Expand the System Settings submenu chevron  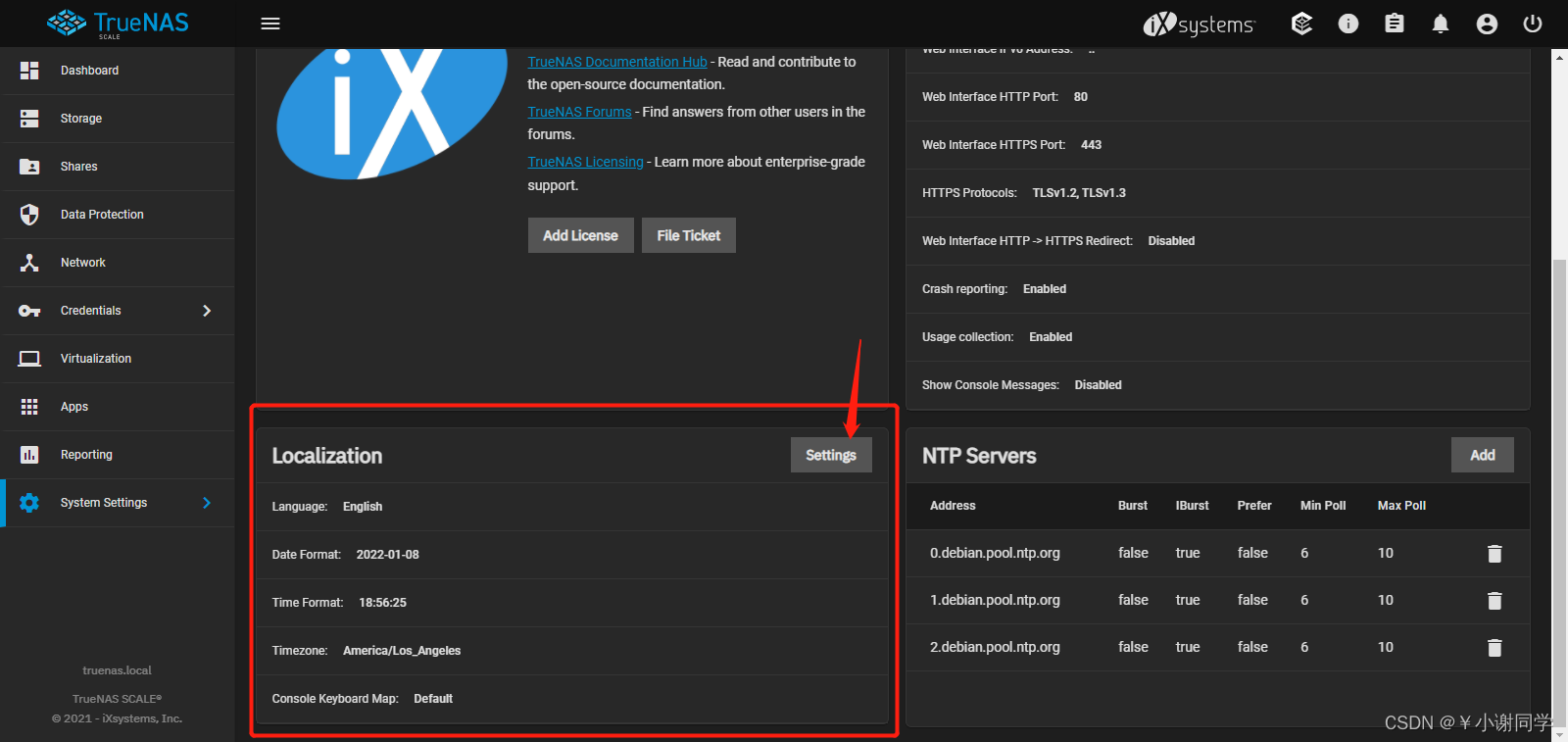coord(207,503)
